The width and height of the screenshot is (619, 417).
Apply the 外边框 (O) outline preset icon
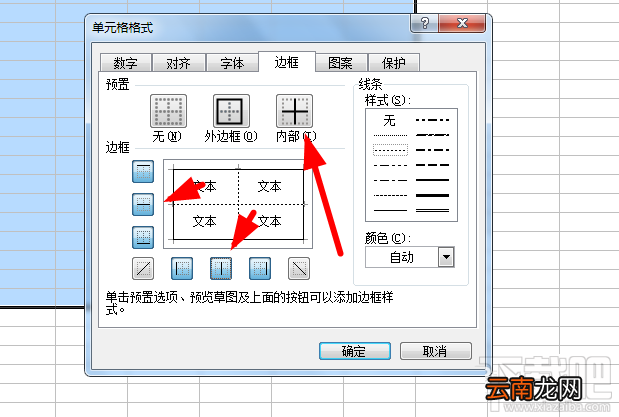(231, 111)
